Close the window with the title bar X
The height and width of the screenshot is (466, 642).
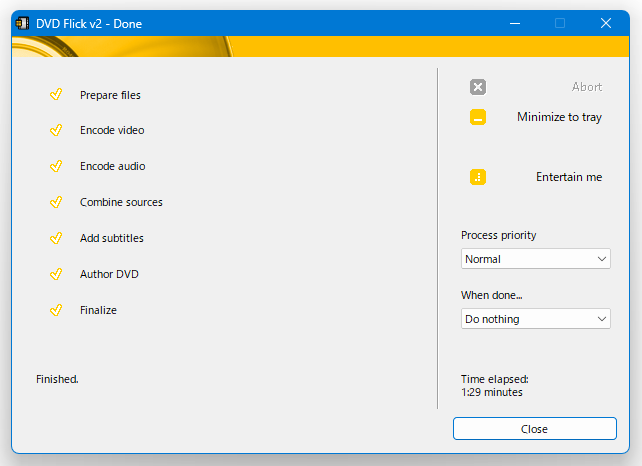[x=606, y=23]
